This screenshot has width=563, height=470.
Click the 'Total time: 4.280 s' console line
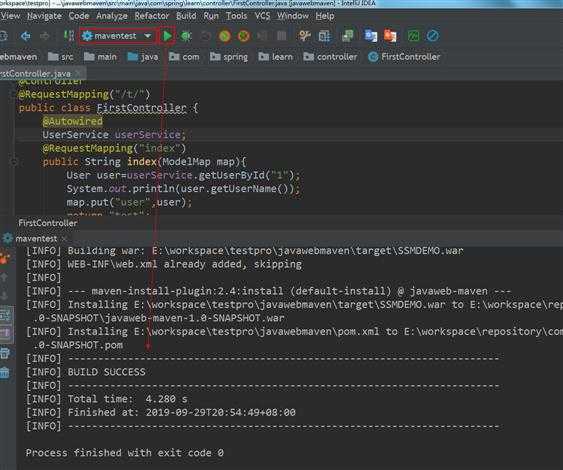point(107,399)
